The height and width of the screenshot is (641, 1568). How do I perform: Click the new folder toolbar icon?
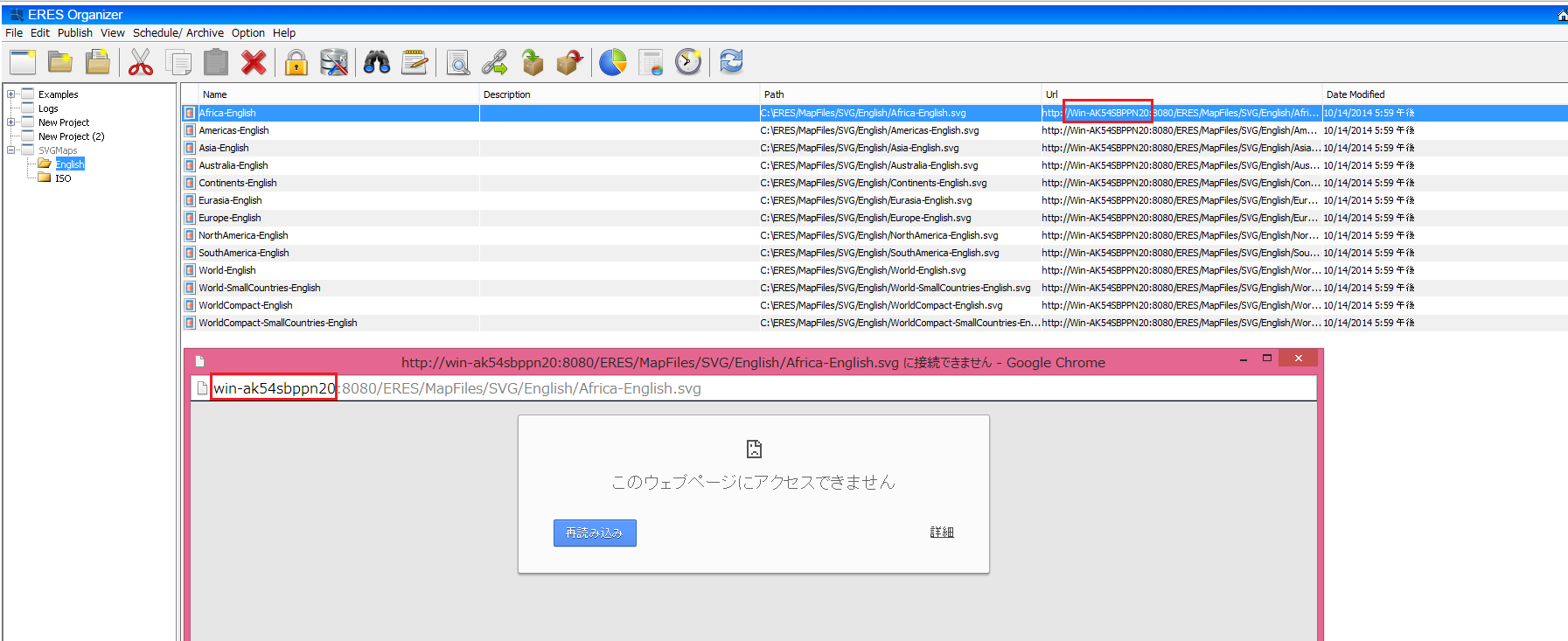pos(60,62)
